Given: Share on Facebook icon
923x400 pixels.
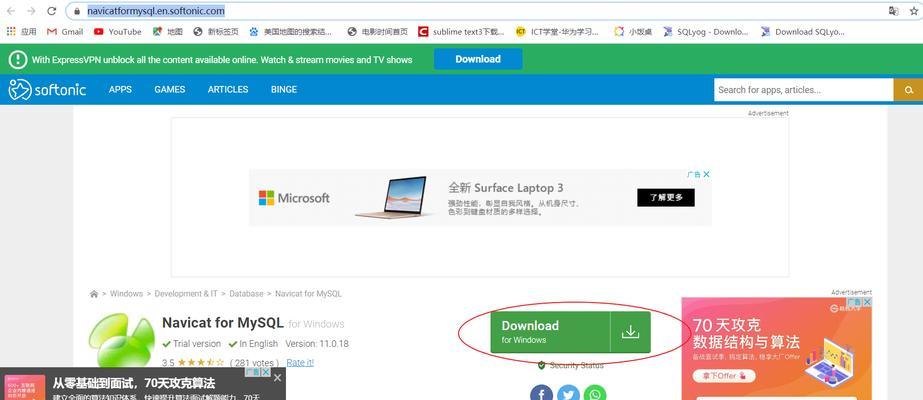Looking at the screenshot, I should (x=541, y=394).
